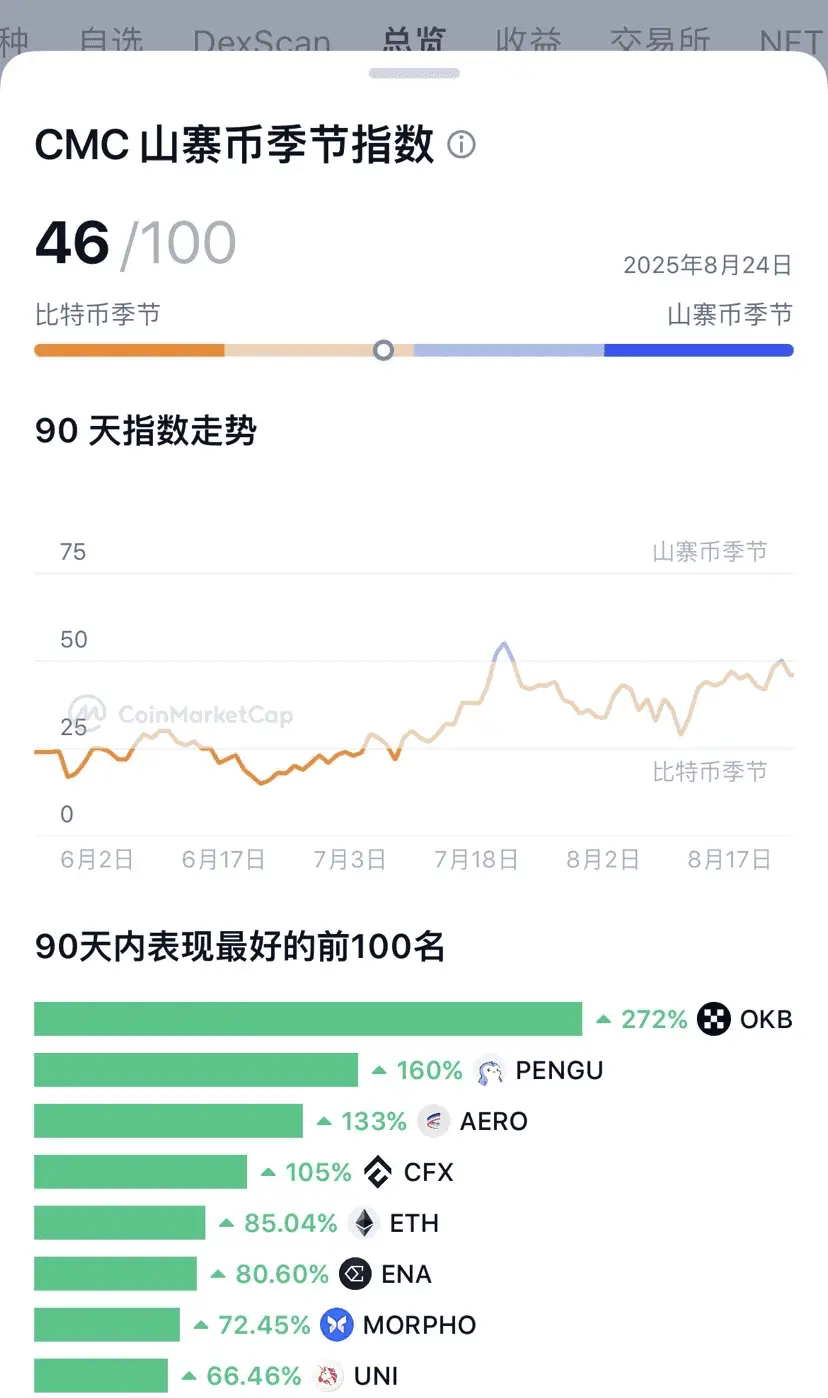Select the CFX coin logo
The width and height of the screenshot is (828, 1398).
377,1172
